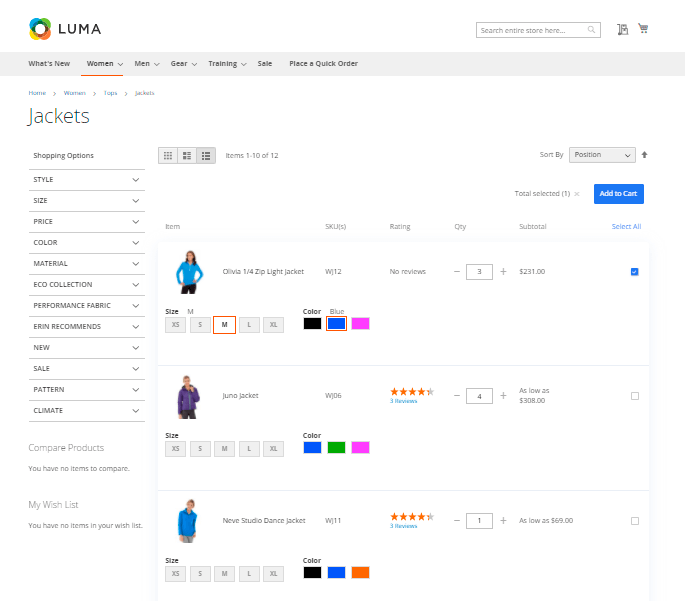Image resolution: width=685 pixels, height=601 pixels.
Task: Decrease quantity for Olivia 1/4 Zip Light Jacket
Action: 457,272
